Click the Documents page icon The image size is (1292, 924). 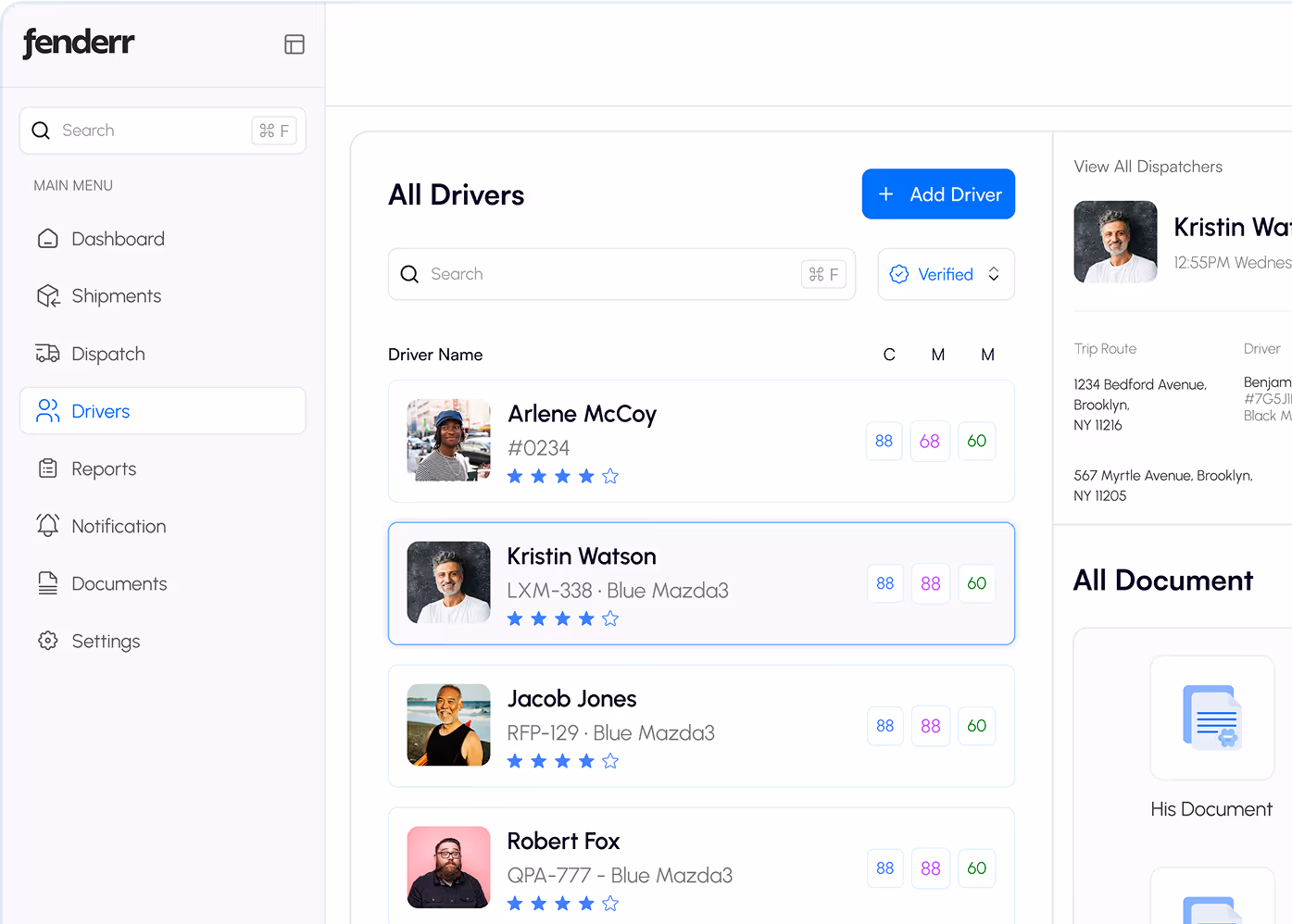click(x=48, y=583)
